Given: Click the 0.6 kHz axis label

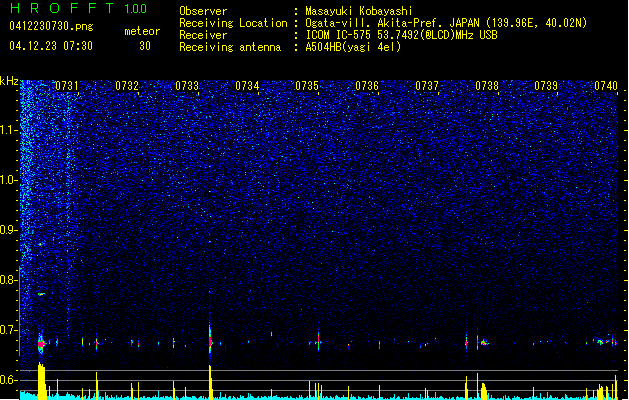Looking at the screenshot, I should click(9, 380).
